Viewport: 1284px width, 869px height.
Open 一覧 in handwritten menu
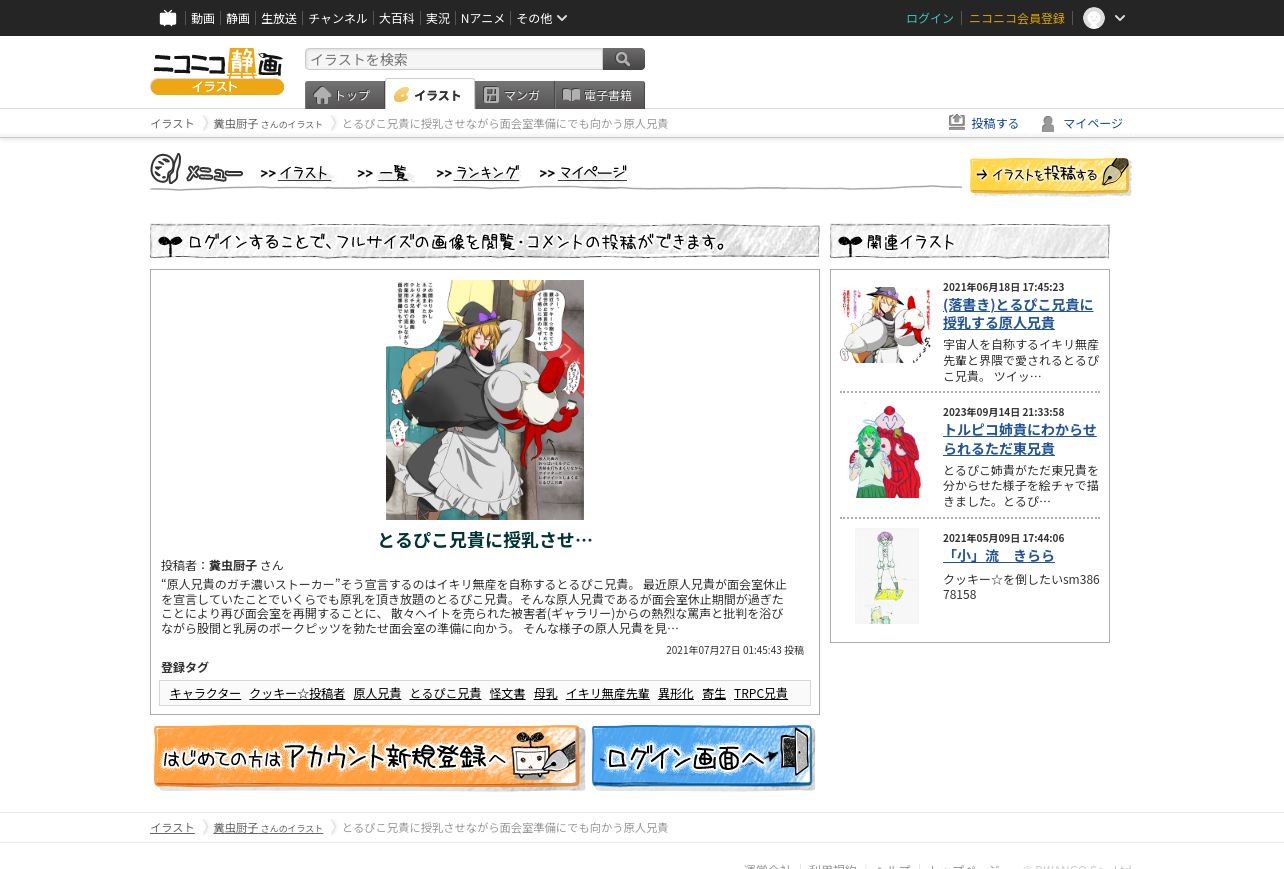pos(394,173)
